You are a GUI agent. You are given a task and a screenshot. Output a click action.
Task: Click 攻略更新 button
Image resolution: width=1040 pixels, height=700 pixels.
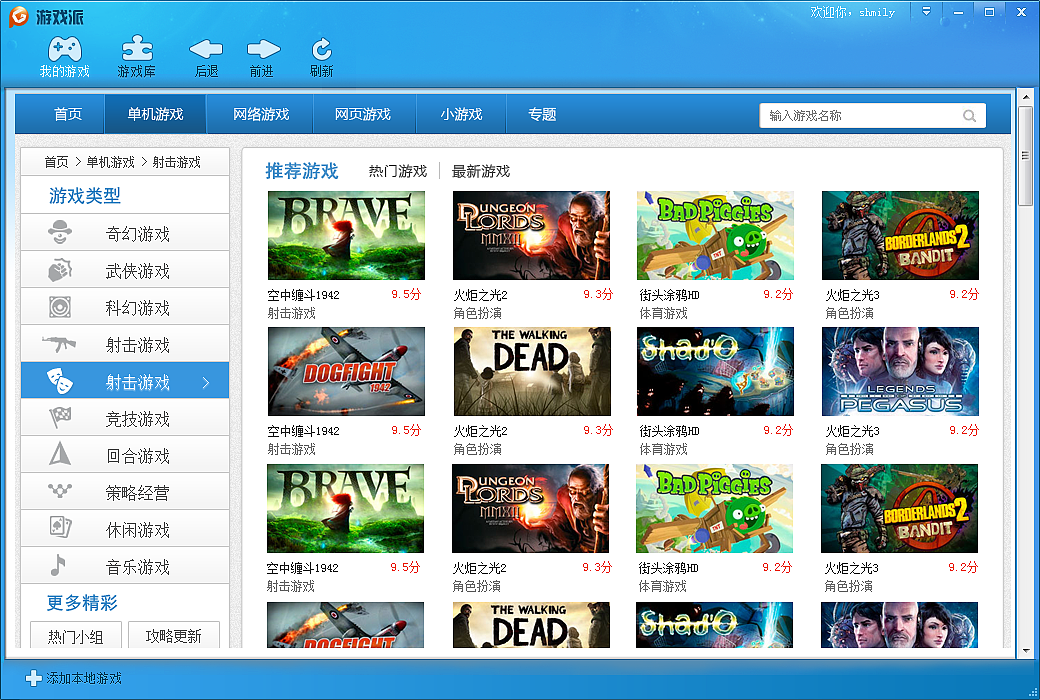click(x=174, y=635)
